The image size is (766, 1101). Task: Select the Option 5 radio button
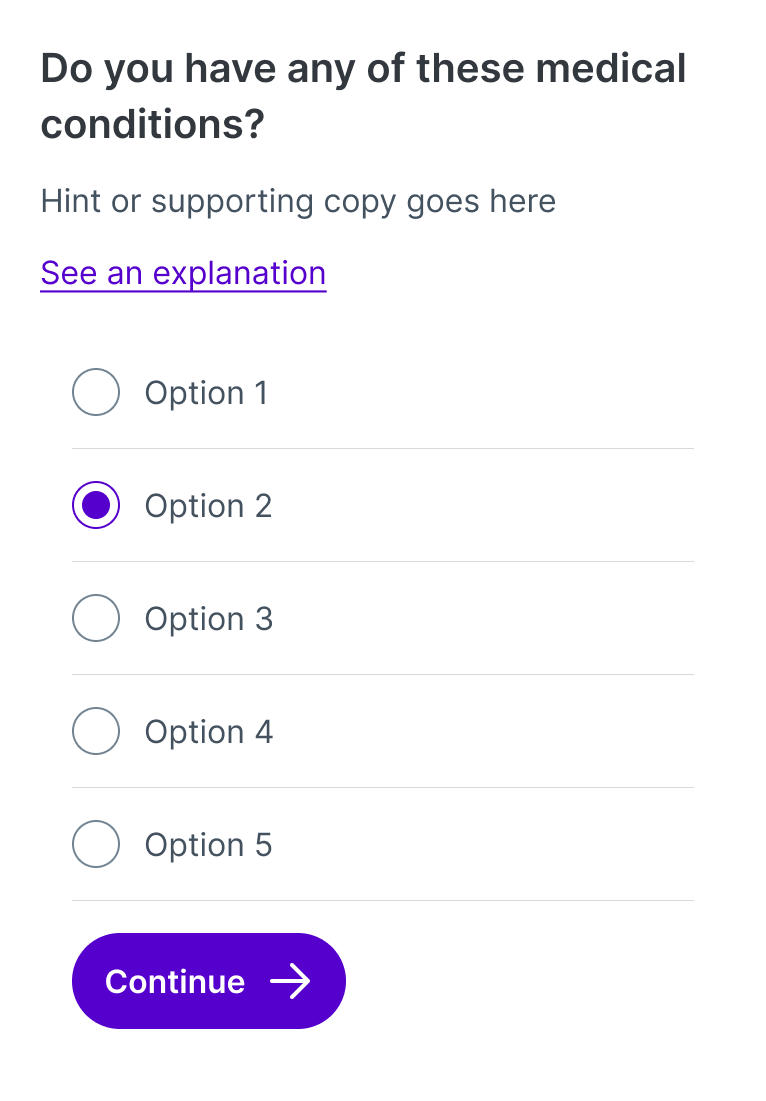[x=95, y=844]
